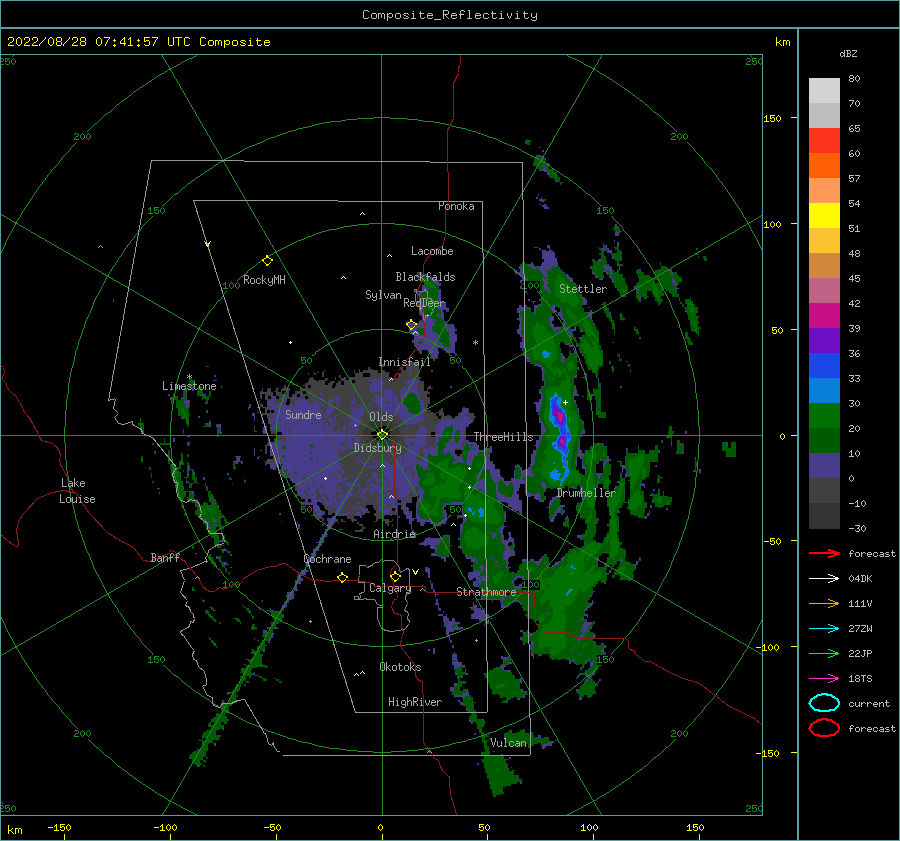Viewport: 900px width, 841px height.
Task: Click the 'Cochrane' city label
Action: (x=327, y=559)
